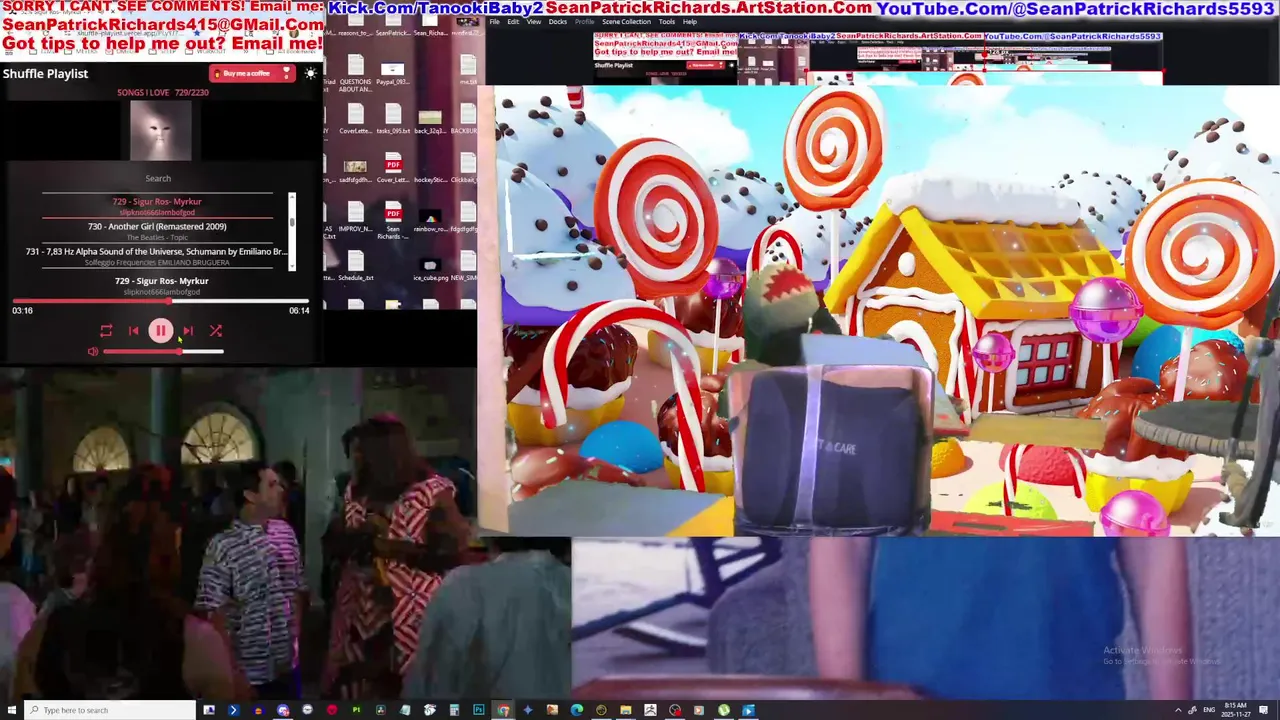Open the Profile menu in OBS
The image size is (1280, 720).
pos(584,22)
